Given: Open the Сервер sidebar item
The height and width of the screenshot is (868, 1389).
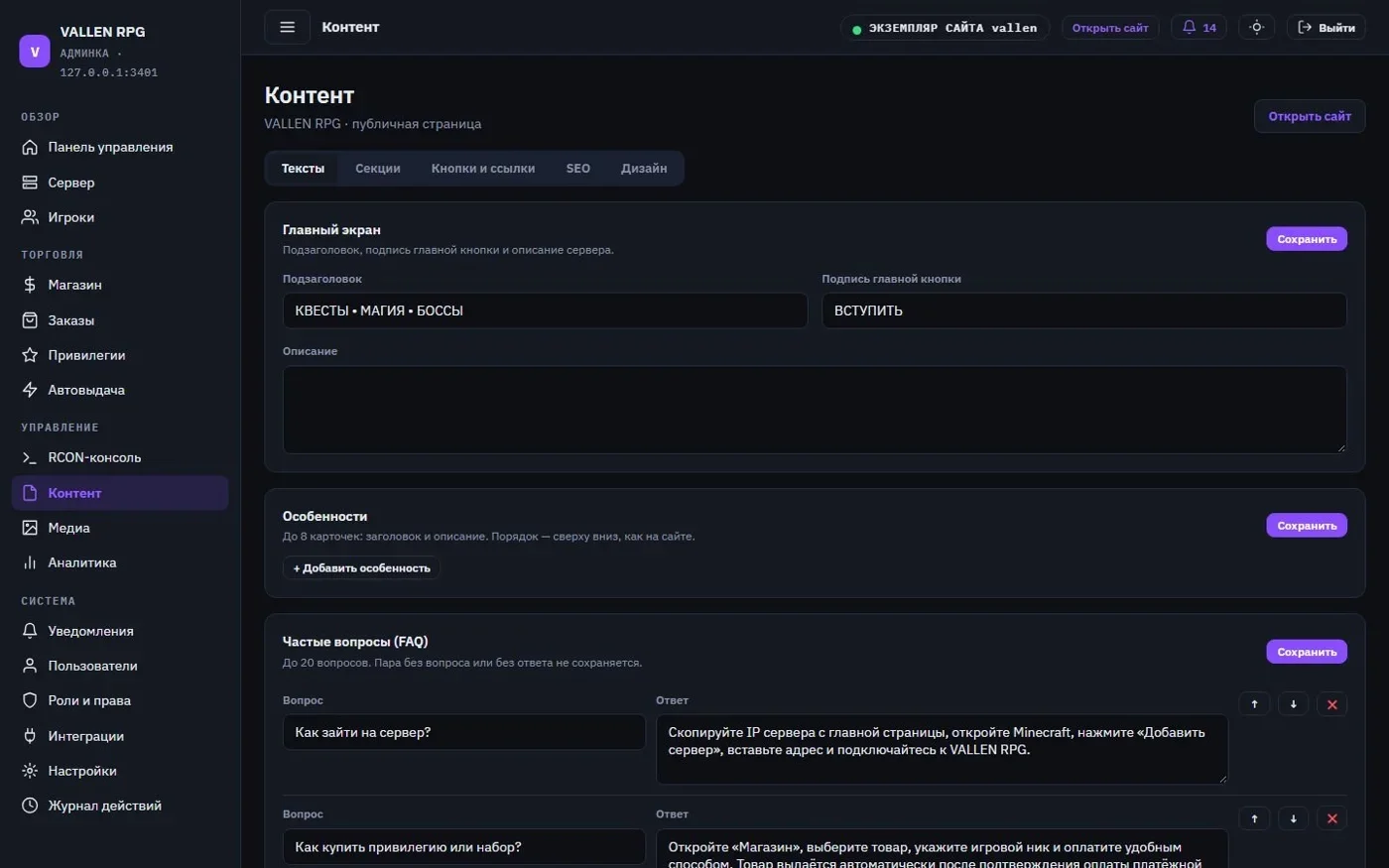Looking at the screenshot, I should click(x=120, y=183).
